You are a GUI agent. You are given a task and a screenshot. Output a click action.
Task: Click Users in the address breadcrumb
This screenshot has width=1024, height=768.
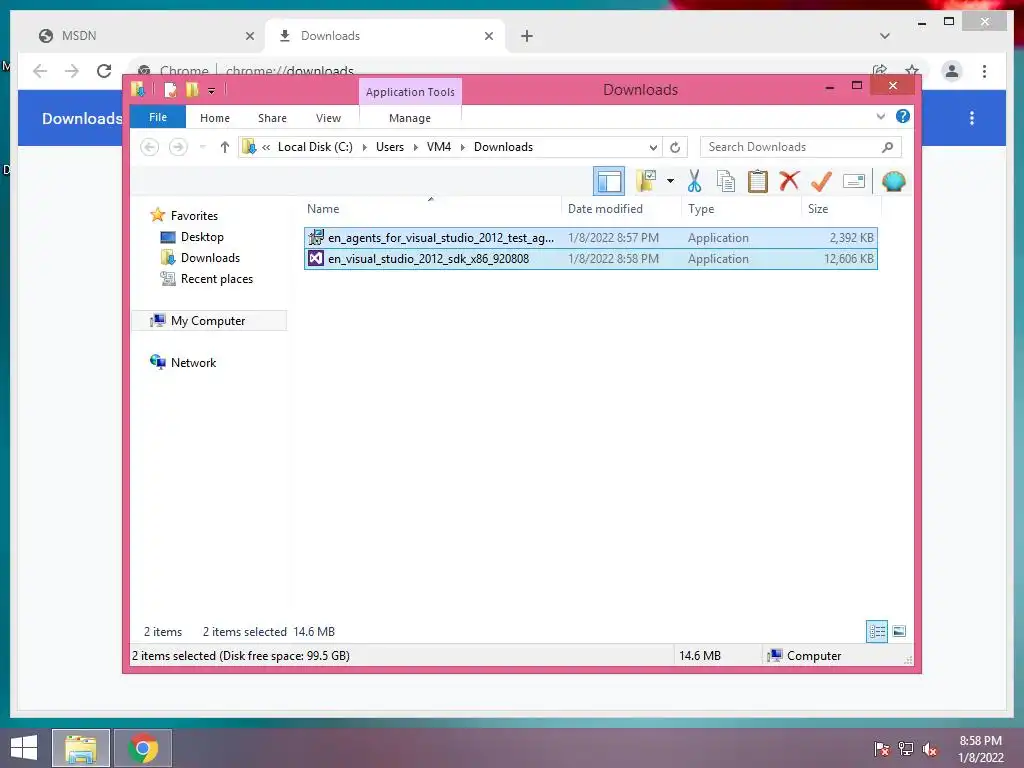coord(390,147)
